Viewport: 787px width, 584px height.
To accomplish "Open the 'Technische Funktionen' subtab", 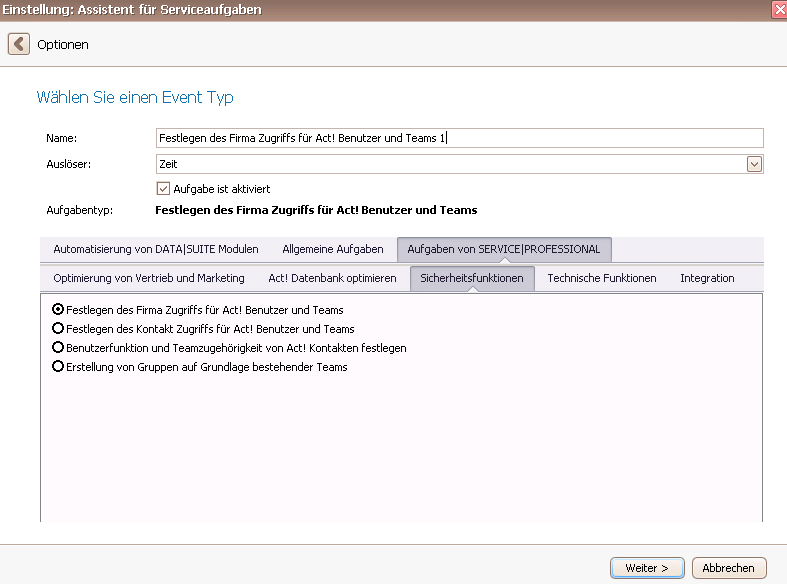I will [x=602, y=278].
